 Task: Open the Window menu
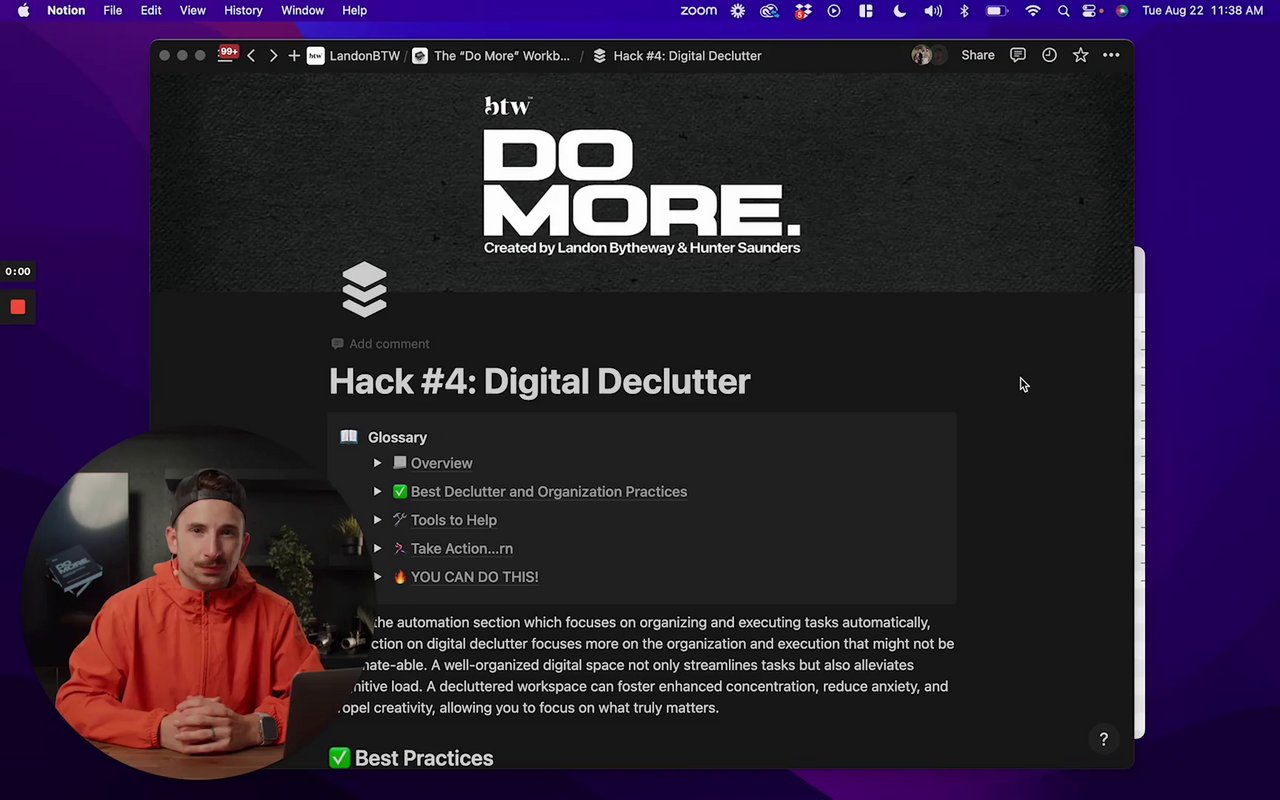point(302,10)
